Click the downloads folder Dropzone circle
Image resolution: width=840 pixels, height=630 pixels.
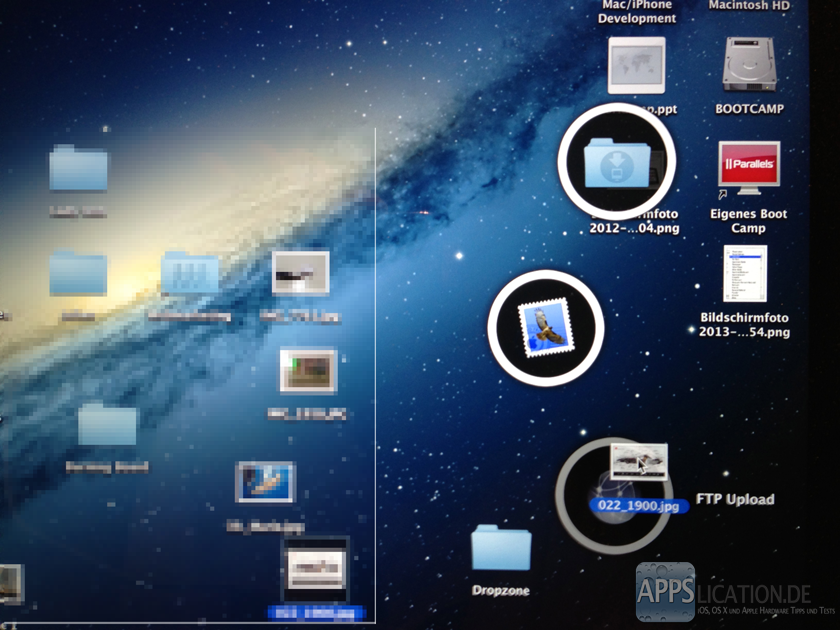point(617,161)
